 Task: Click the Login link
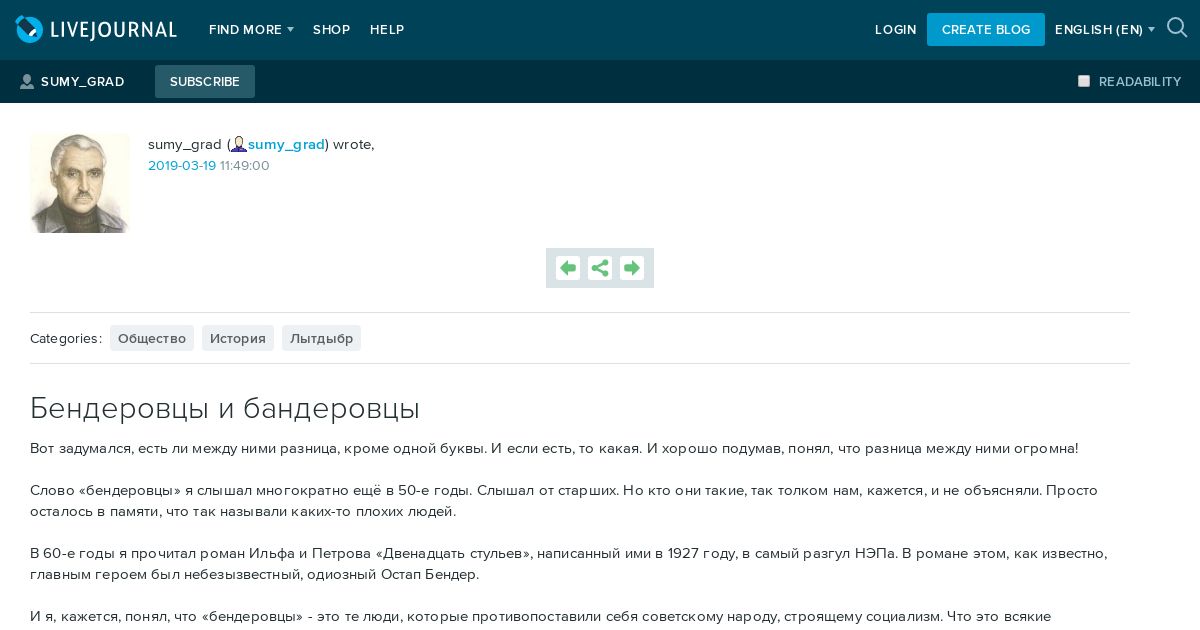click(895, 30)
